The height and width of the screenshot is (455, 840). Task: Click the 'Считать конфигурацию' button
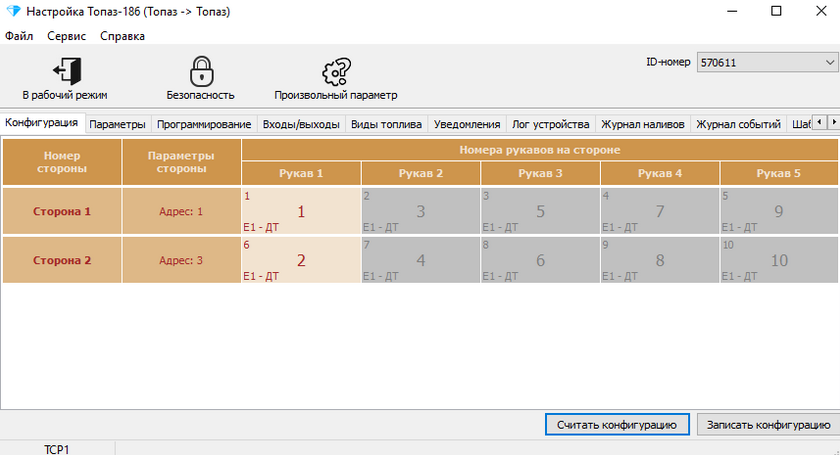pyautogui.click(x=617, y=424)
